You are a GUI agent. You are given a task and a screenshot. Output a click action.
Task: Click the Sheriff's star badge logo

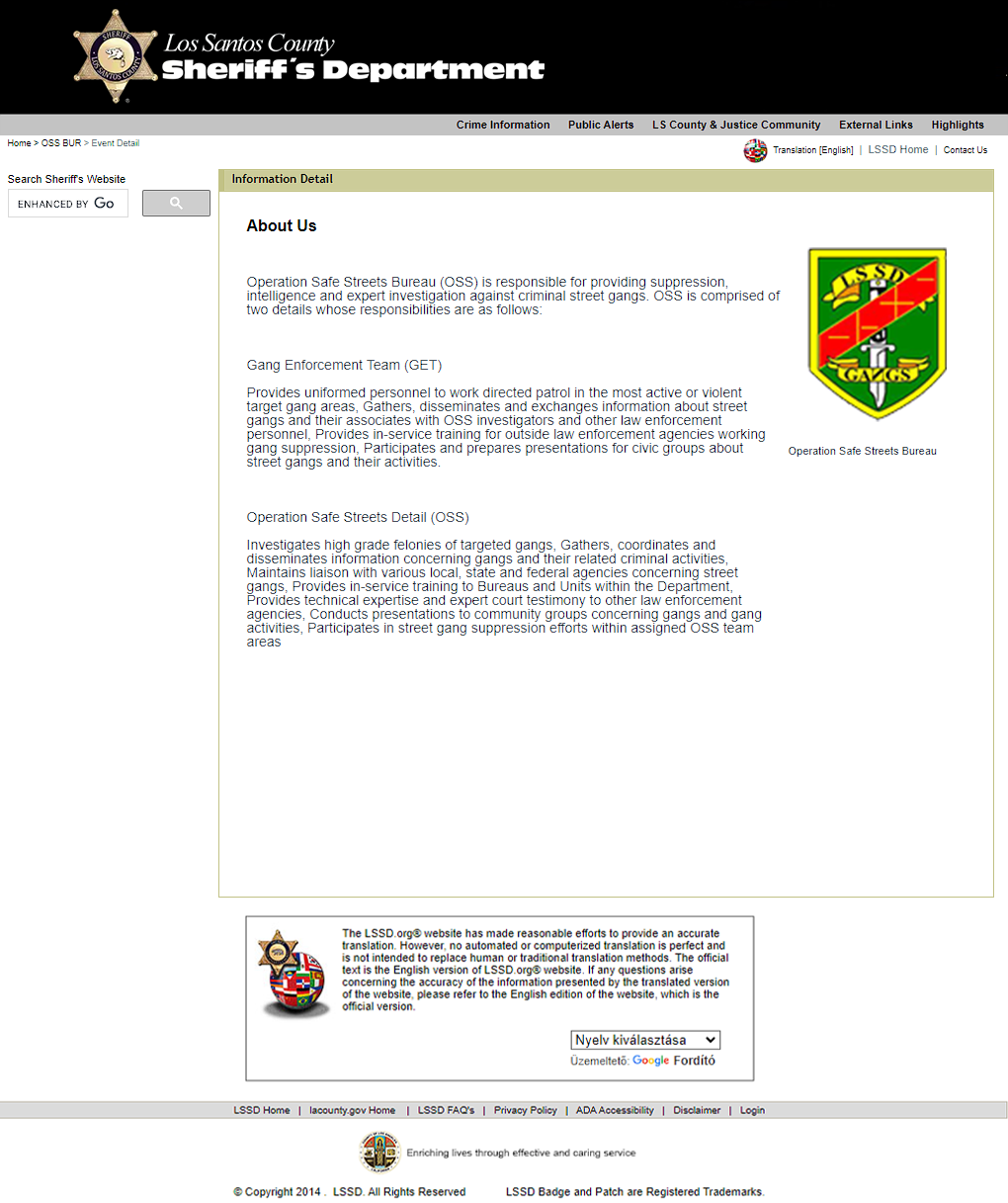point(115,56)
